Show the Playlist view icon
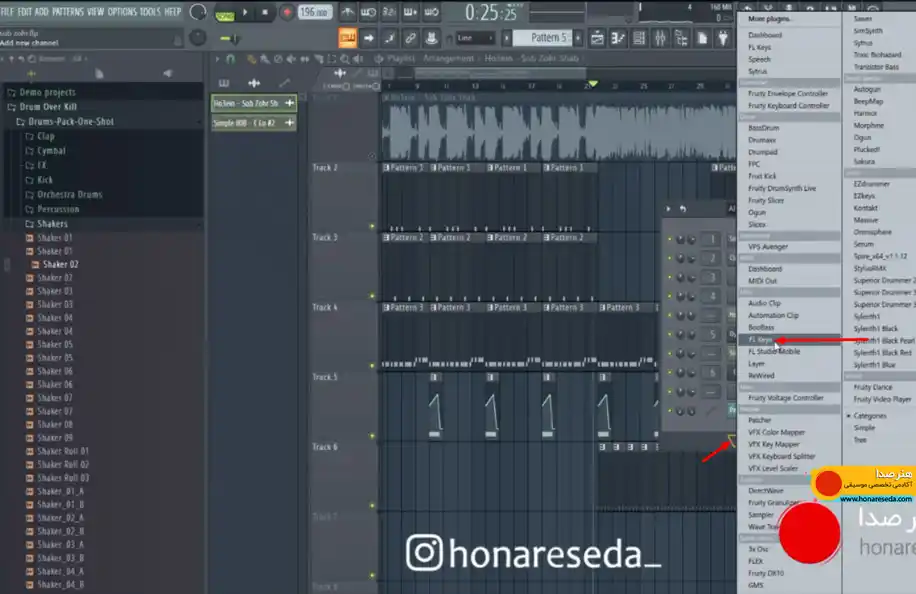The image size is (916, 594). pyautogui.click(x=597, y=39)
